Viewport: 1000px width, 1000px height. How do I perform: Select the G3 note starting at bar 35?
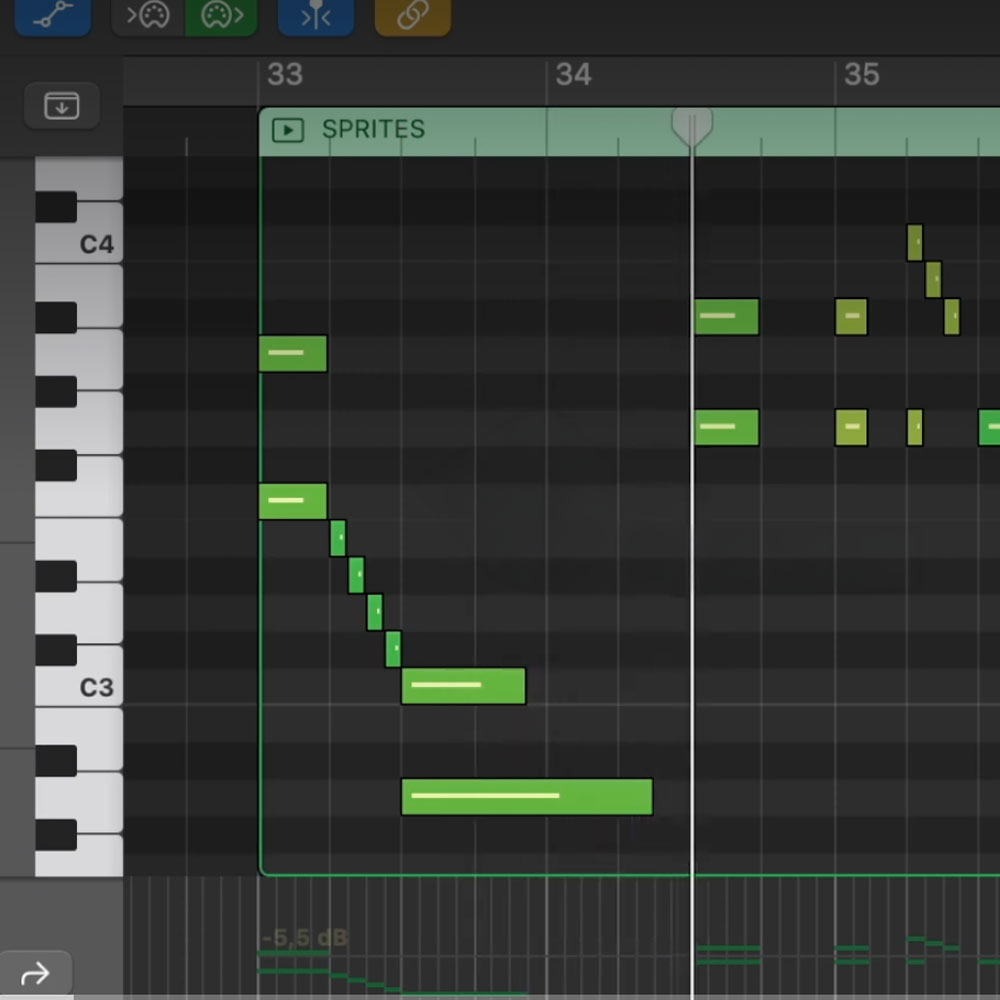[x=851, y=427]
